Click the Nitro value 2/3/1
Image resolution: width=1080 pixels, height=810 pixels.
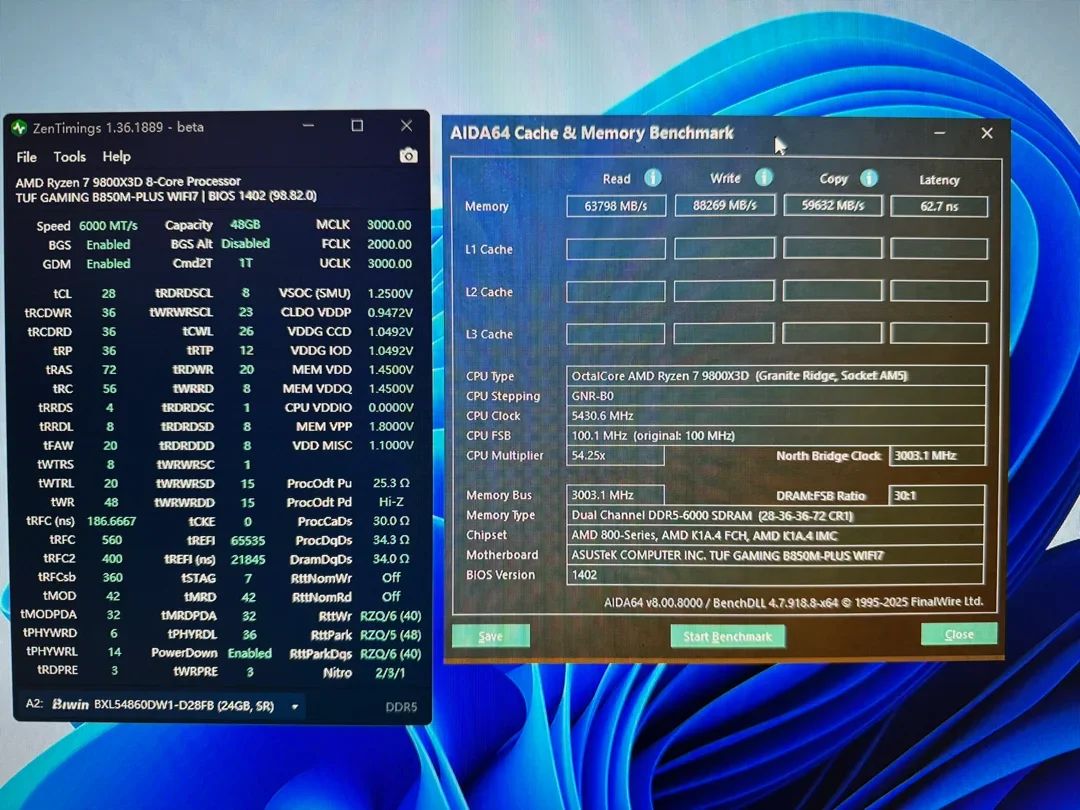[x=391, y=673]
